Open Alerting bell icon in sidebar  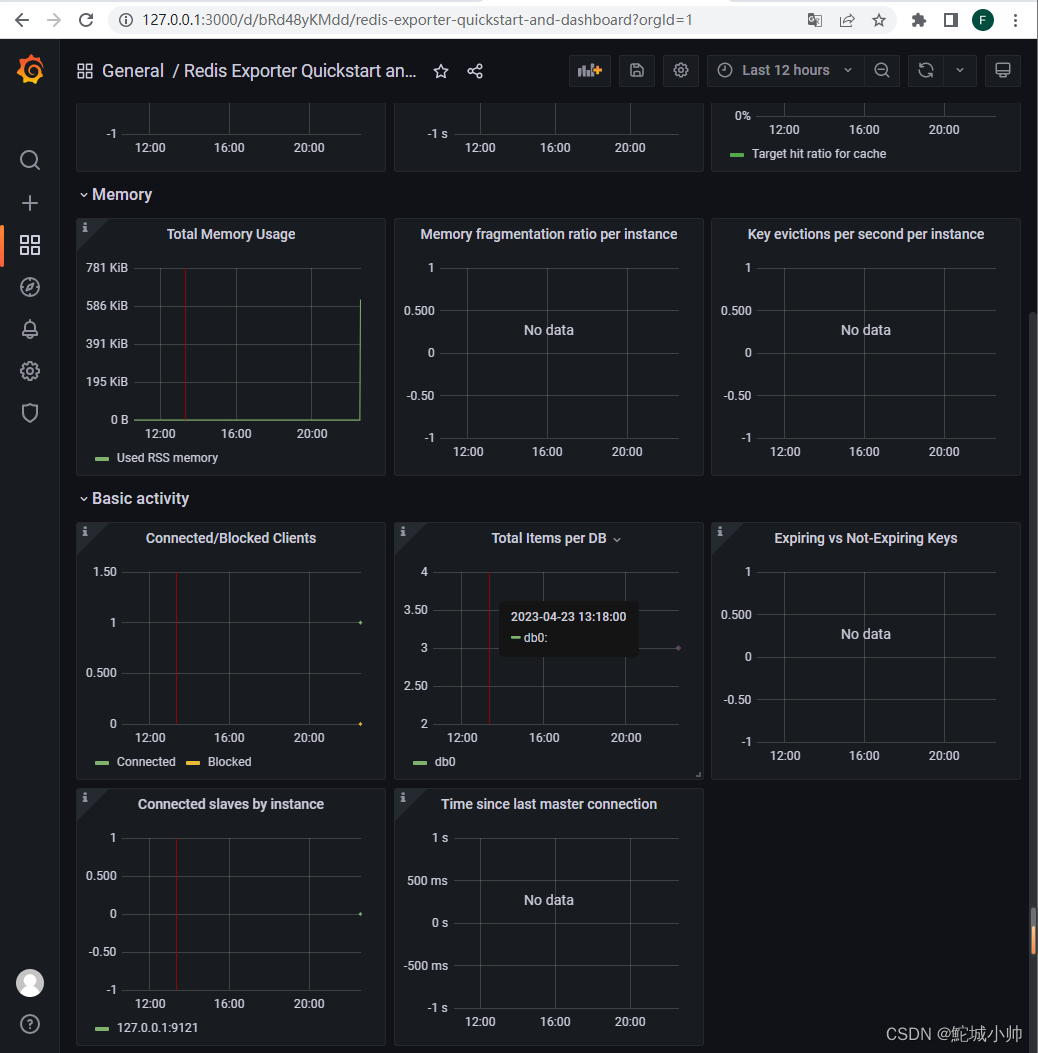pos(30,329)
